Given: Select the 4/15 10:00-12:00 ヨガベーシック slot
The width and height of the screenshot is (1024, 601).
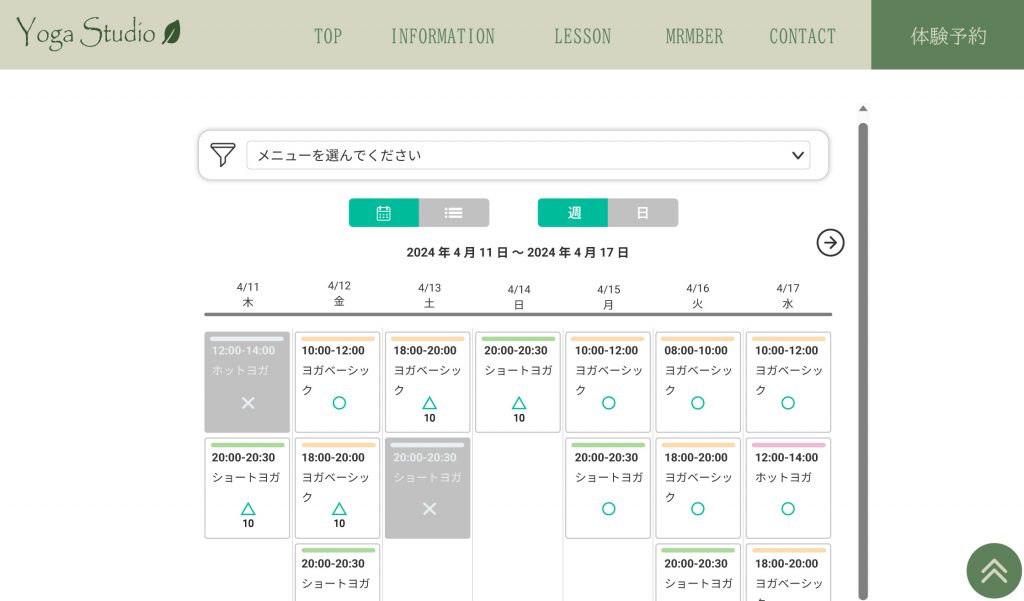Looking at the screenshot, I should click(x=608, y=382).
